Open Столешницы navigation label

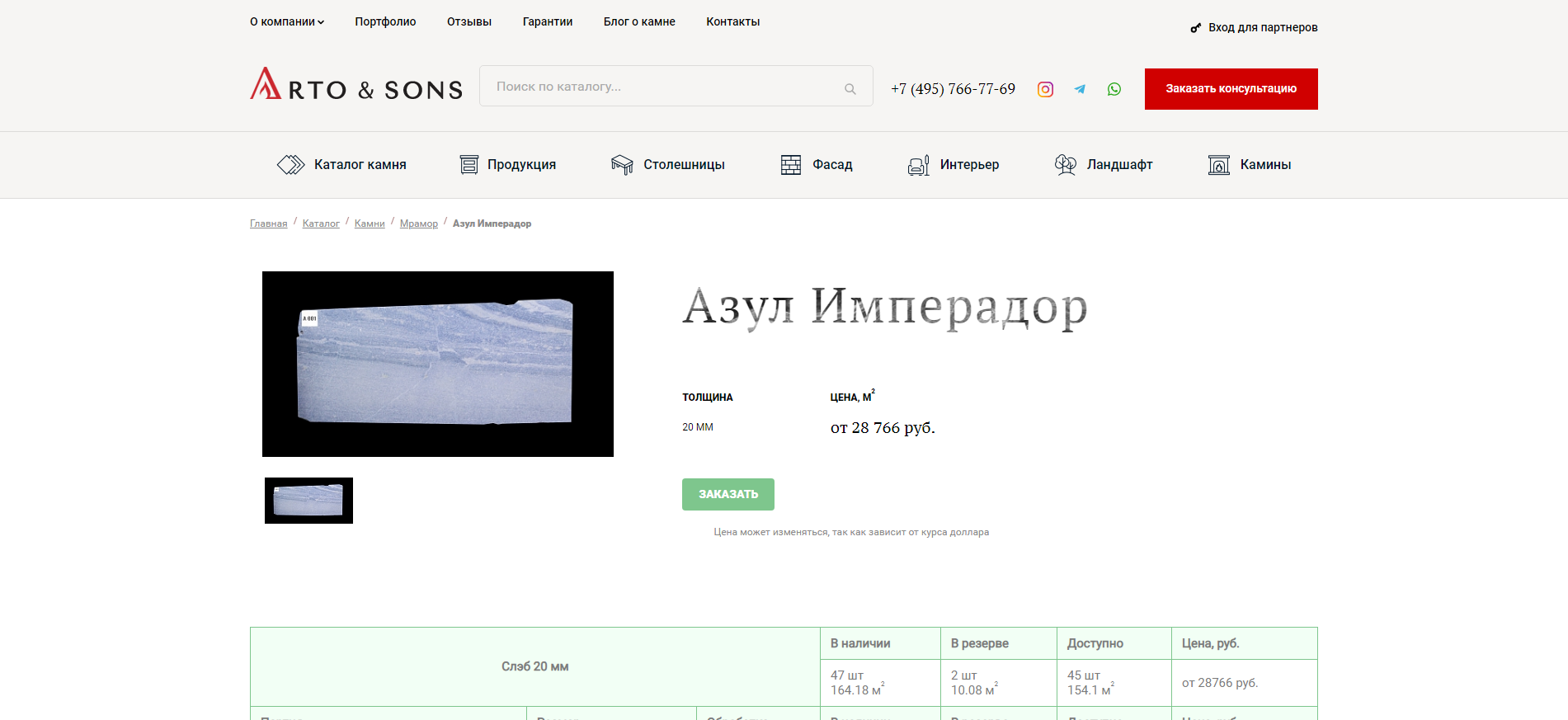point(684,165)
